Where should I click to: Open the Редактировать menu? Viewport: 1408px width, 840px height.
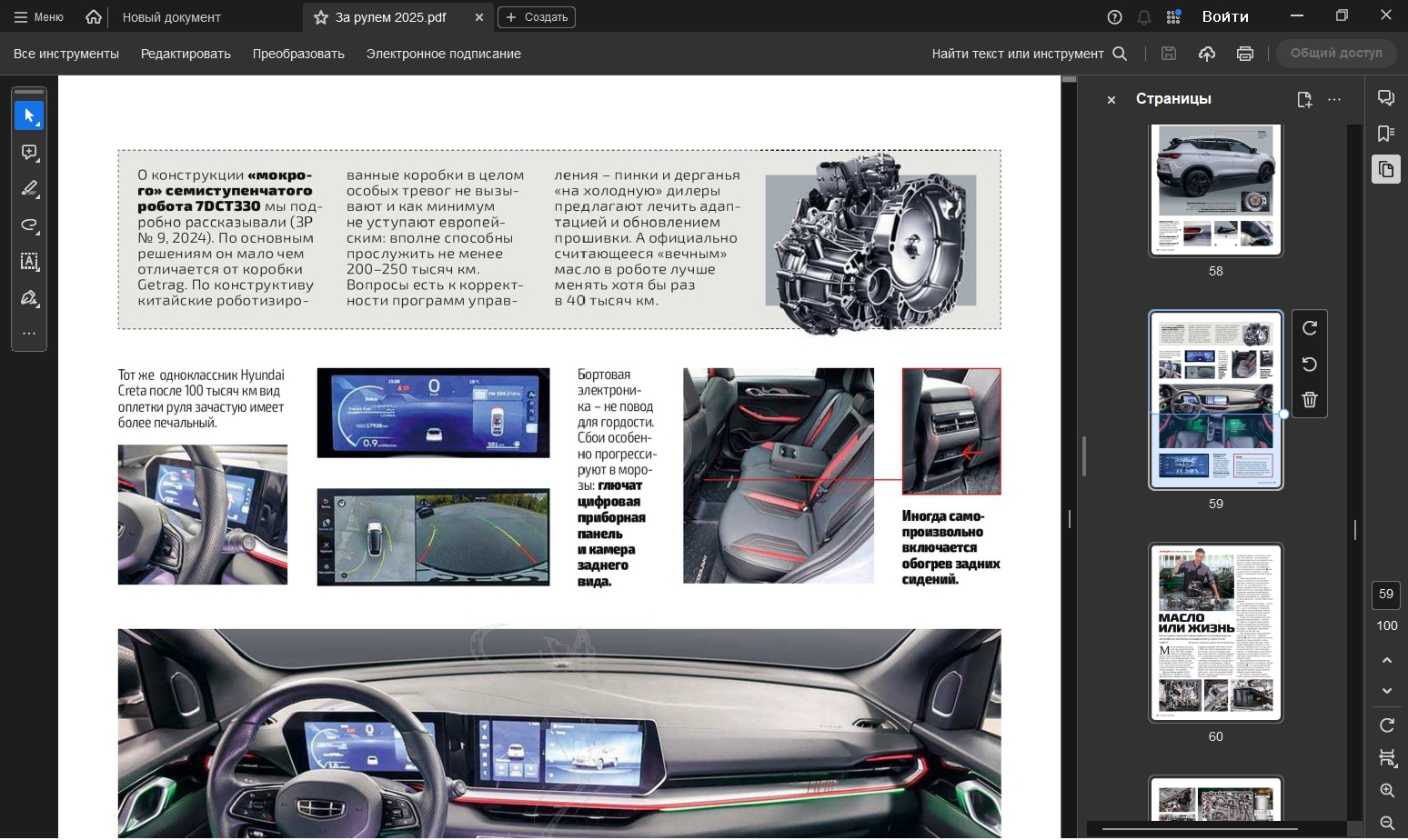click(x=186, y=54)
